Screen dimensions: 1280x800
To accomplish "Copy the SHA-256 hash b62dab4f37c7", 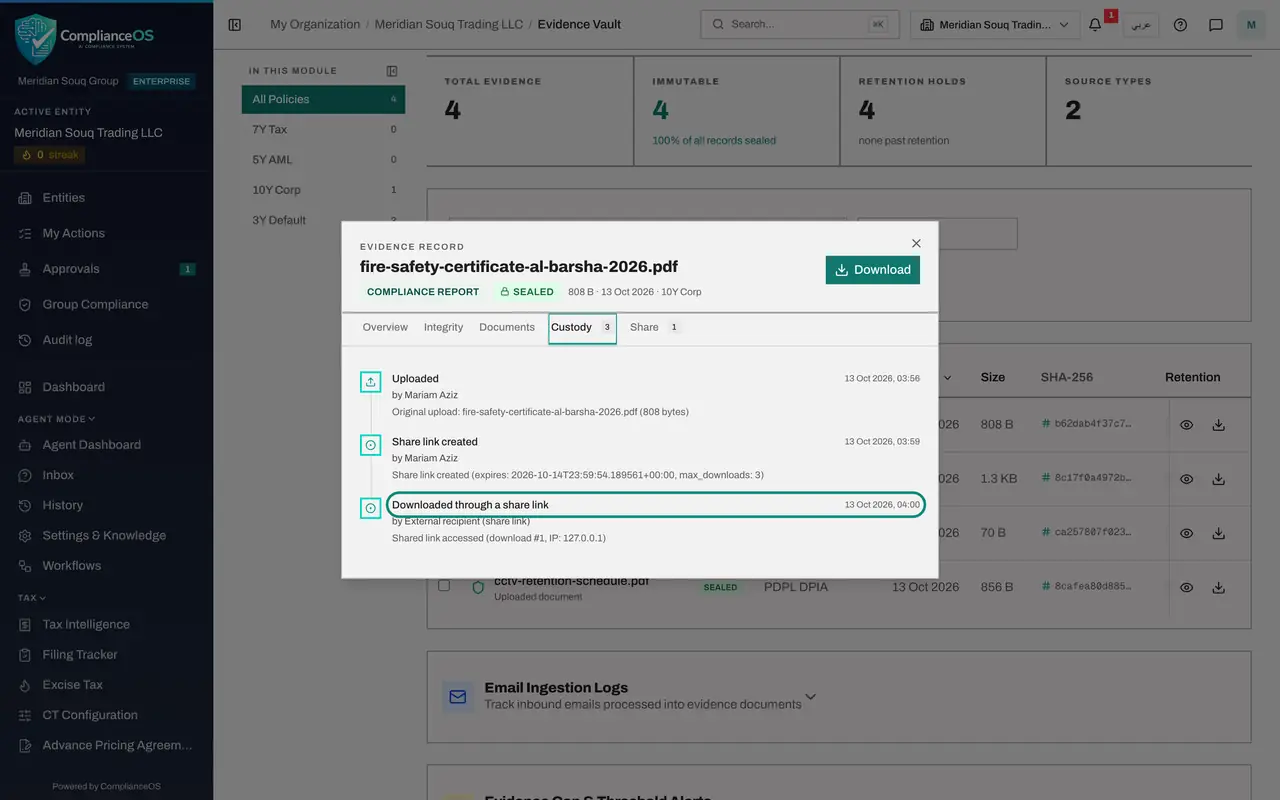I will pyautogui.click(x=1087, y=424).
